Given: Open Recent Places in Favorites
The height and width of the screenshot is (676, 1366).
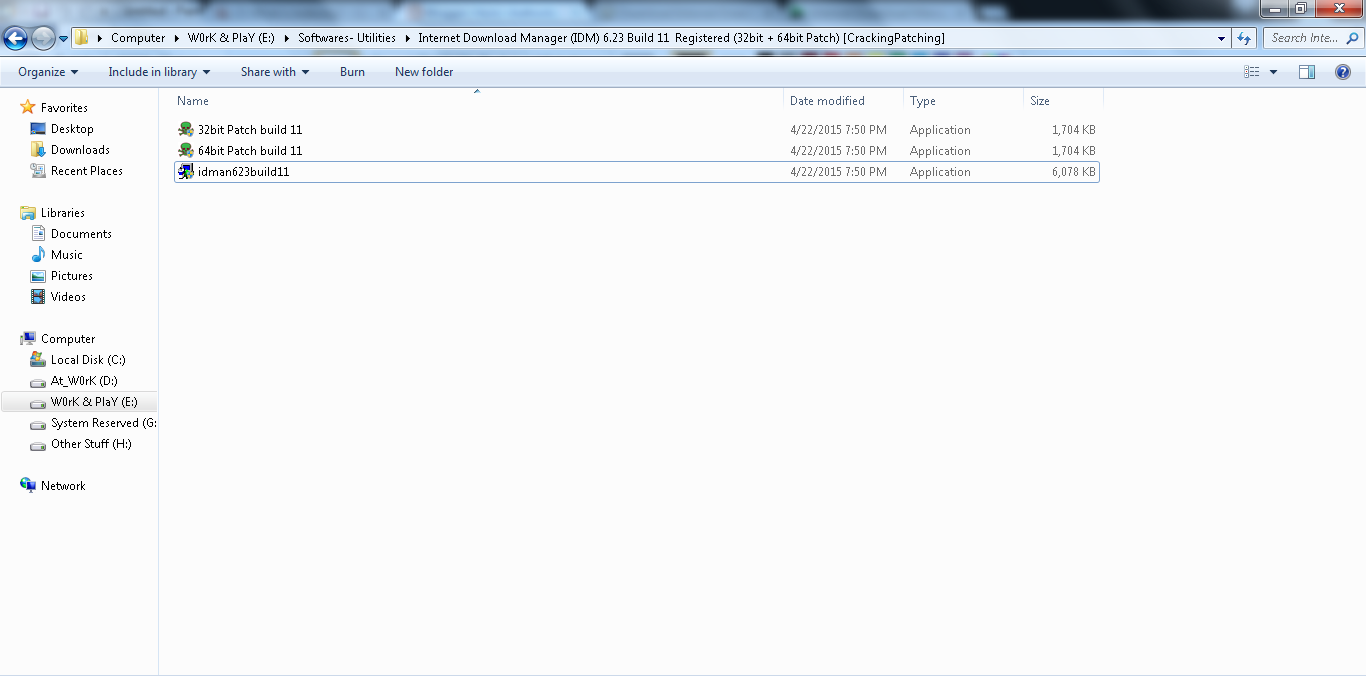Looking at the screenshot, I should pyautogui.click(x=87, y=171).
